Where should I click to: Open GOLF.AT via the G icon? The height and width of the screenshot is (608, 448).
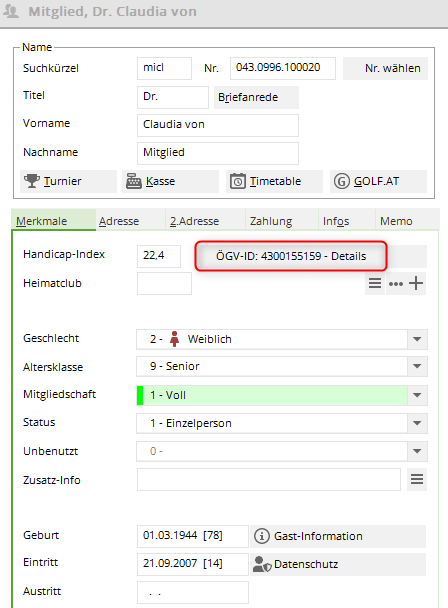click(342, 181)
